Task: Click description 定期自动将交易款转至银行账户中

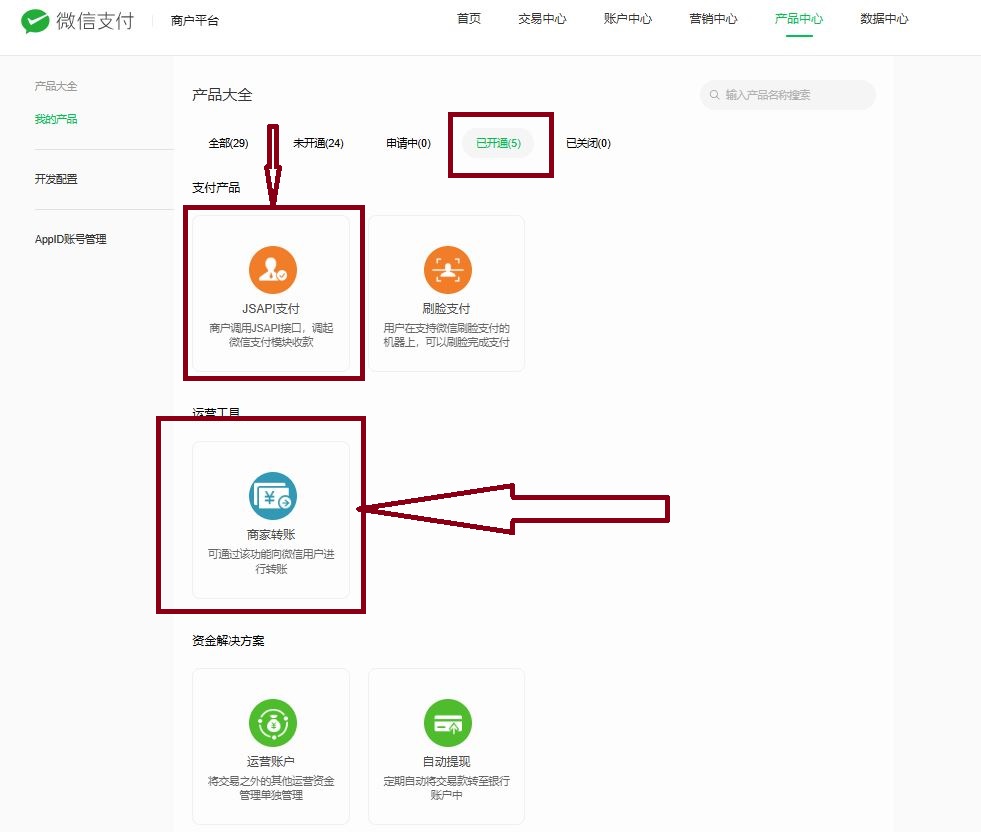Action: click(446, 788)
